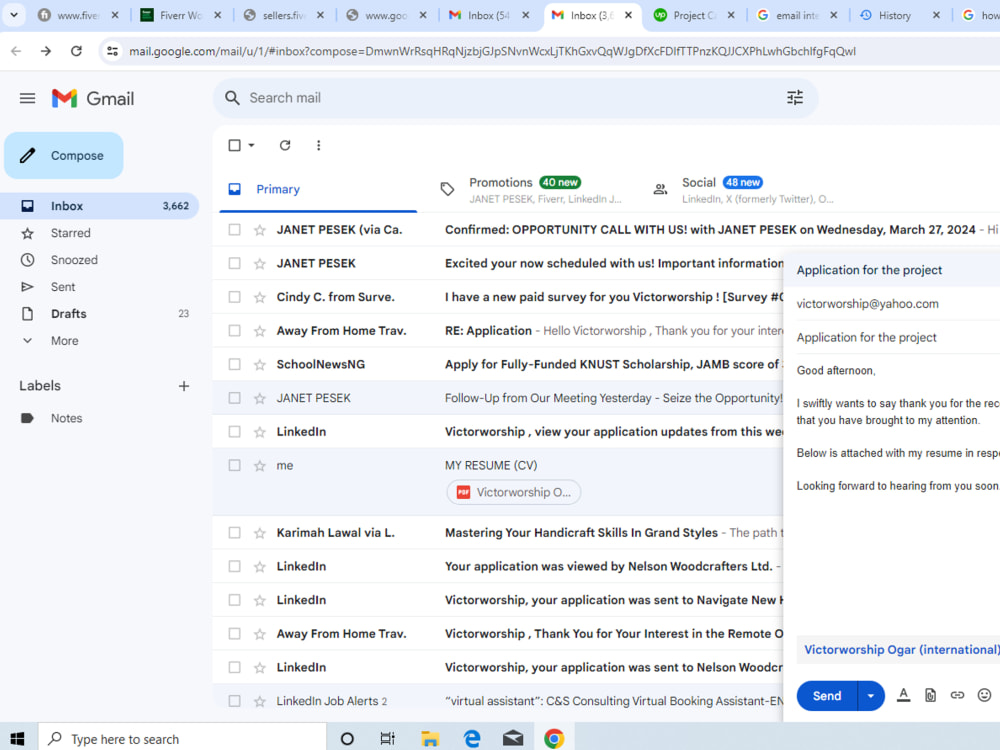Click the browser Back arrow
Image resolution: width=1000 pixels, height=750 pixels.
[16, 51]
